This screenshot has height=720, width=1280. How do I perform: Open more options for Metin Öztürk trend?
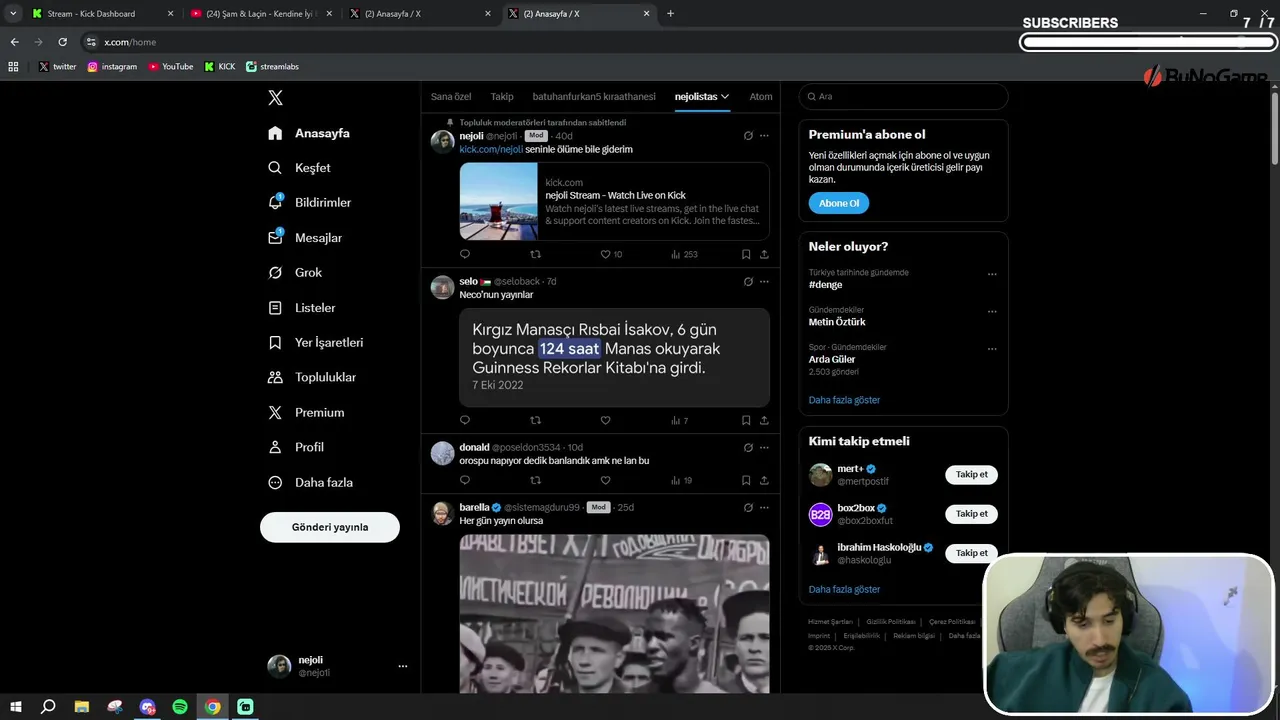992,311
